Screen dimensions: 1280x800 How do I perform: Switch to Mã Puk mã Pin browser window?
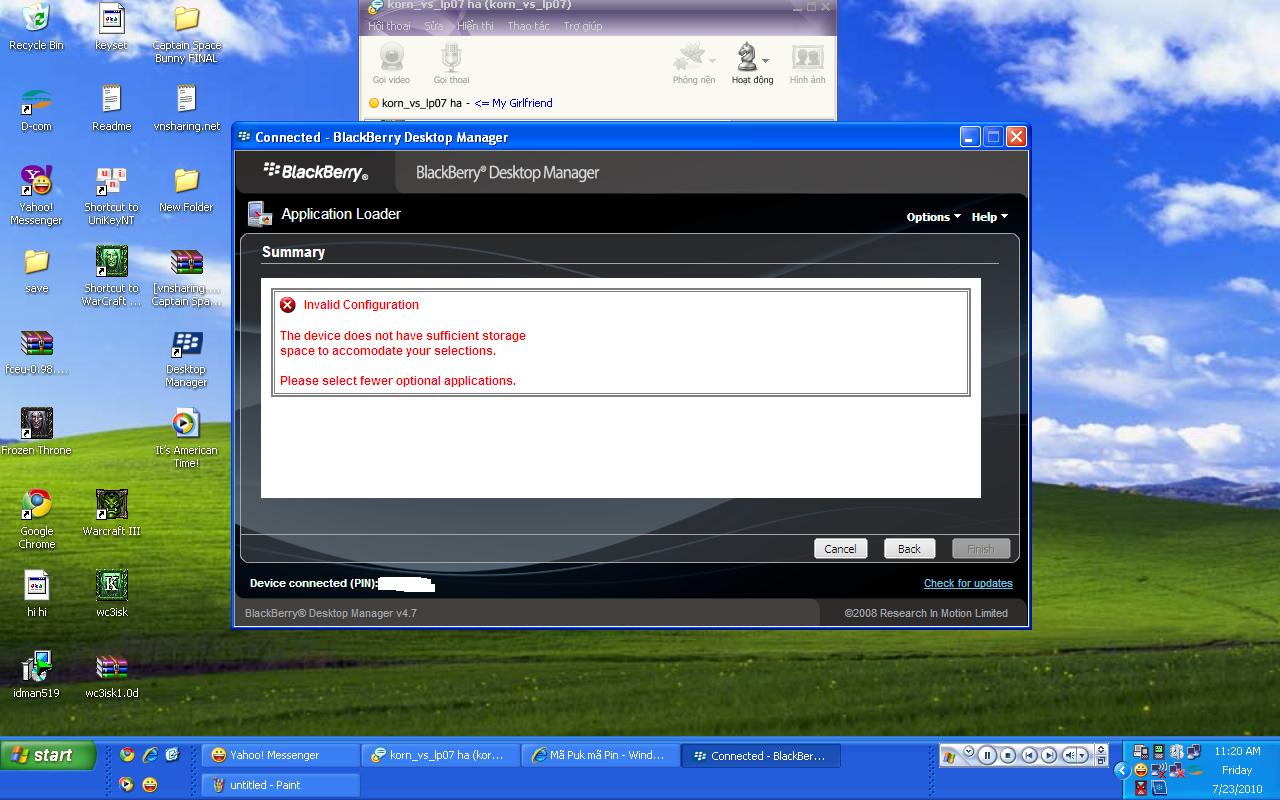(601, 756)
